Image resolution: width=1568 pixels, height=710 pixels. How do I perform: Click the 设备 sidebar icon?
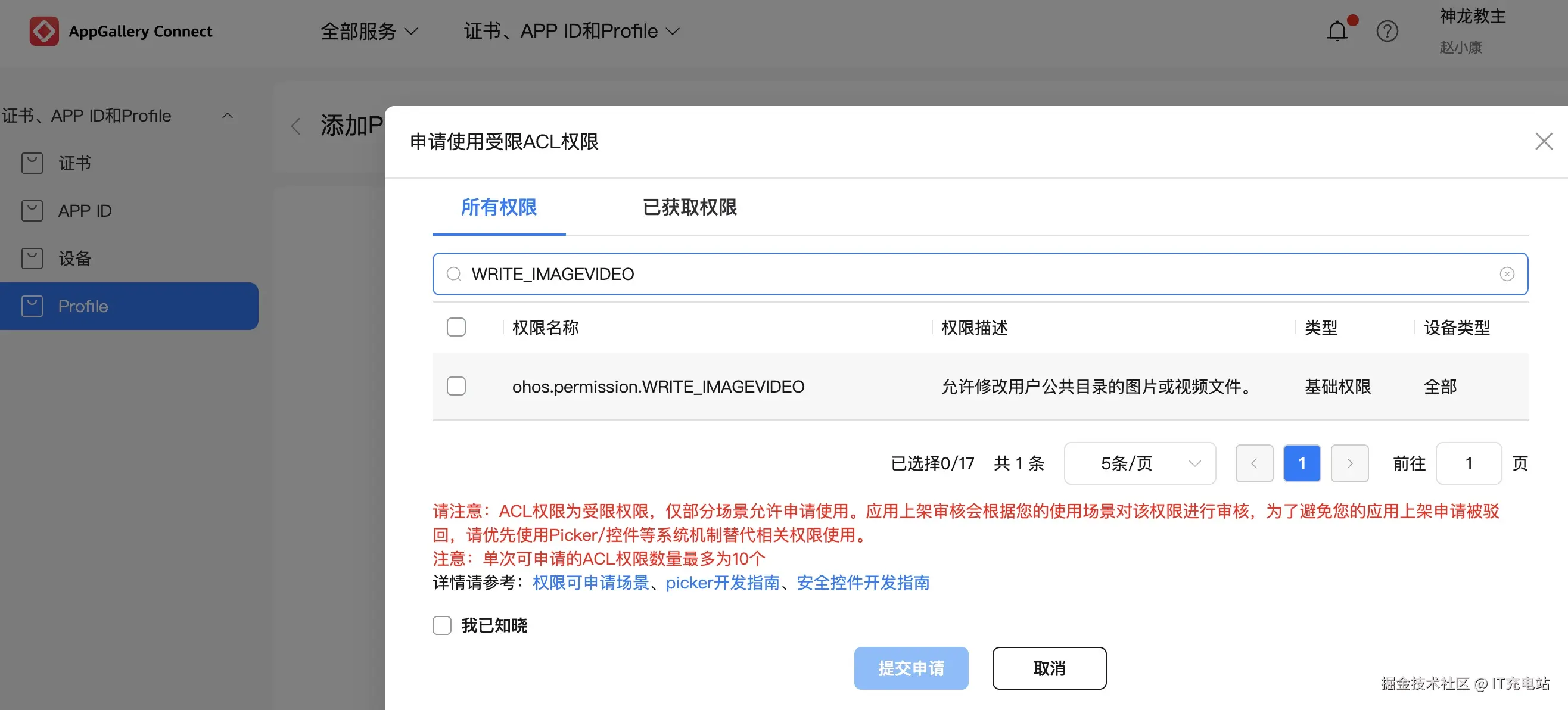(32, 259)
